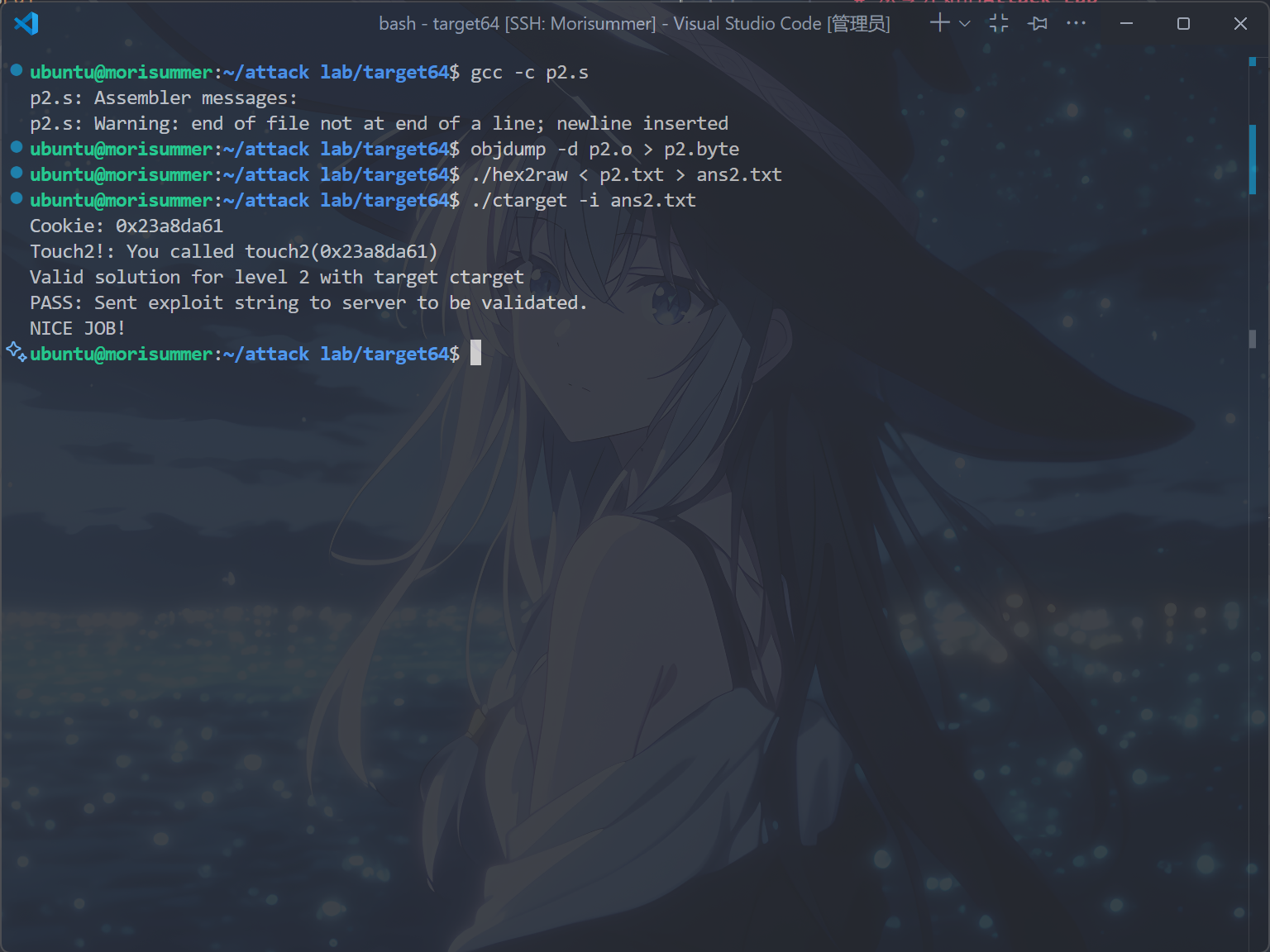Click the ctarget command decoration dot

[16, 198]
